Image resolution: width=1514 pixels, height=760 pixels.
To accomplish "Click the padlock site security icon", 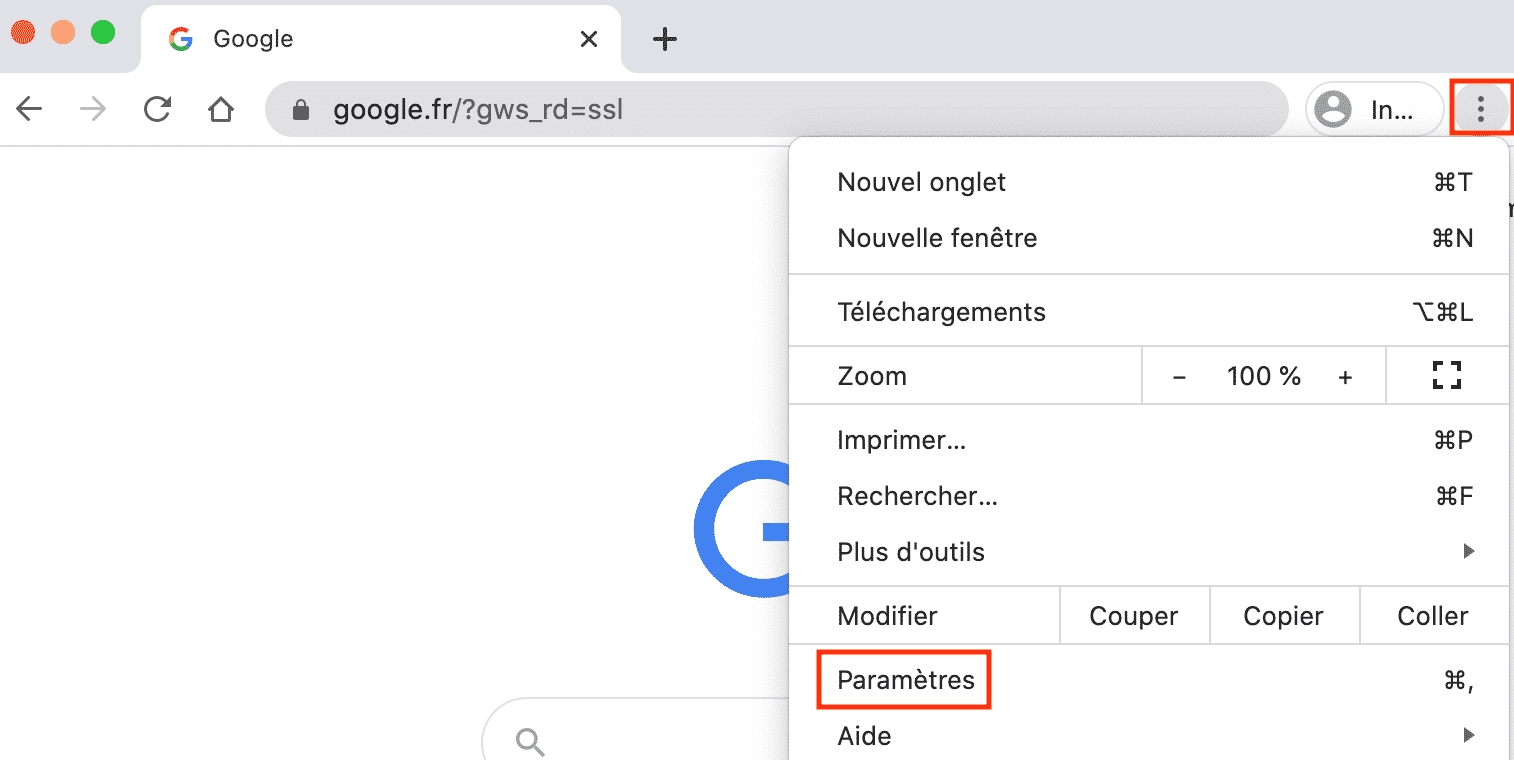I will point(301,109).
